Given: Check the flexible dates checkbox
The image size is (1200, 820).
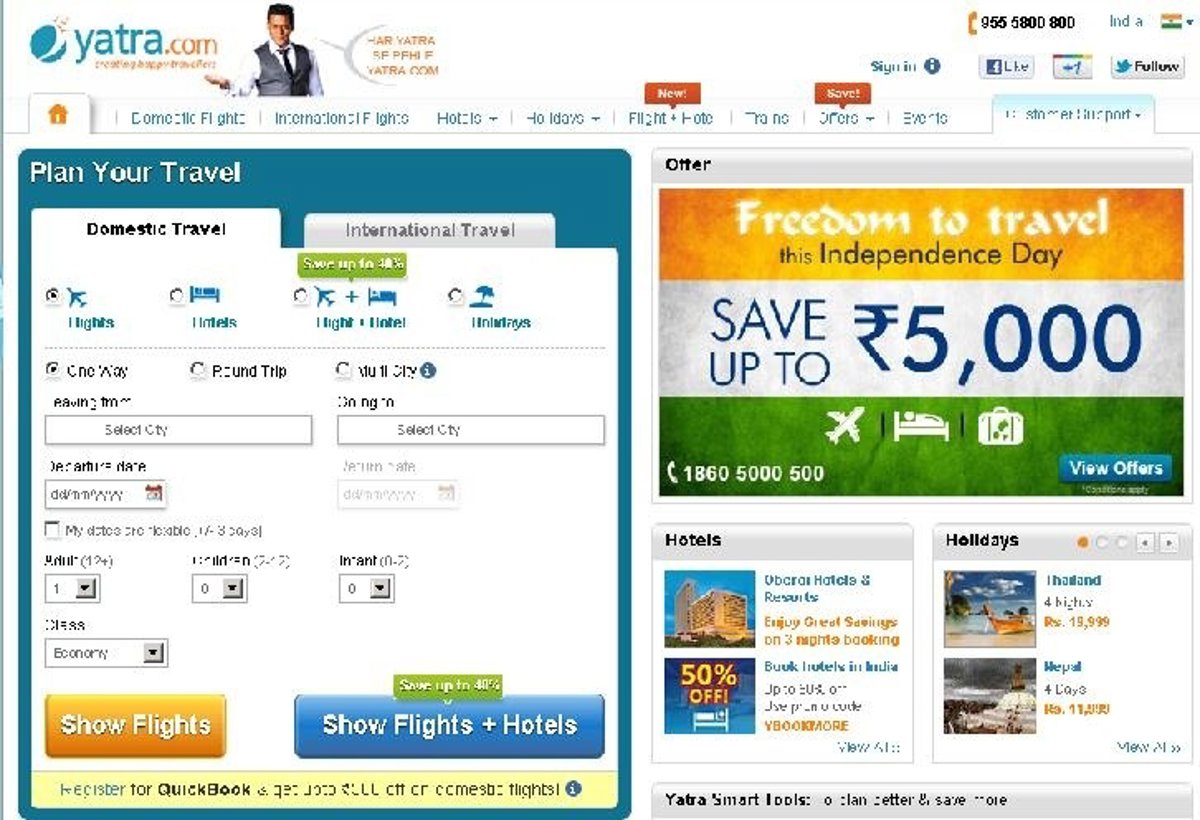Looking at the screenshot, I should 52,529.
